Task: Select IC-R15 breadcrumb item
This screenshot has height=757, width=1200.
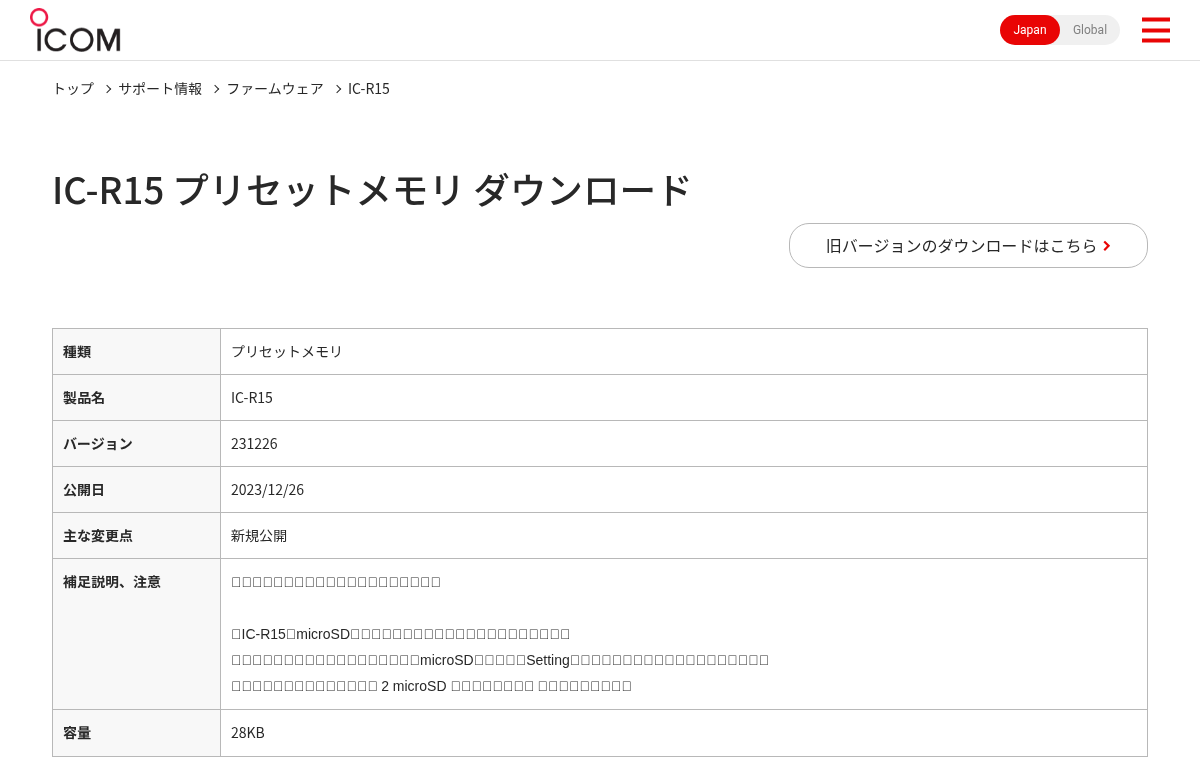Action: click(369, 88)
